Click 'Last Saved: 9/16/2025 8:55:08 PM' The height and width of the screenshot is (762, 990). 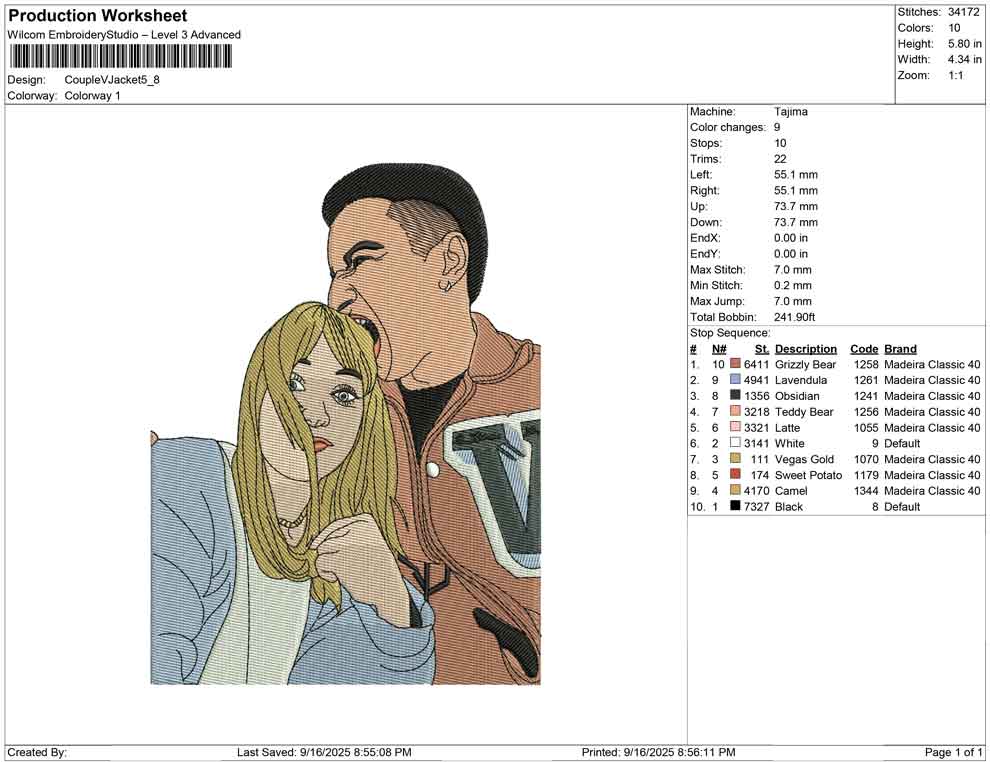click(x=324, y=753)
